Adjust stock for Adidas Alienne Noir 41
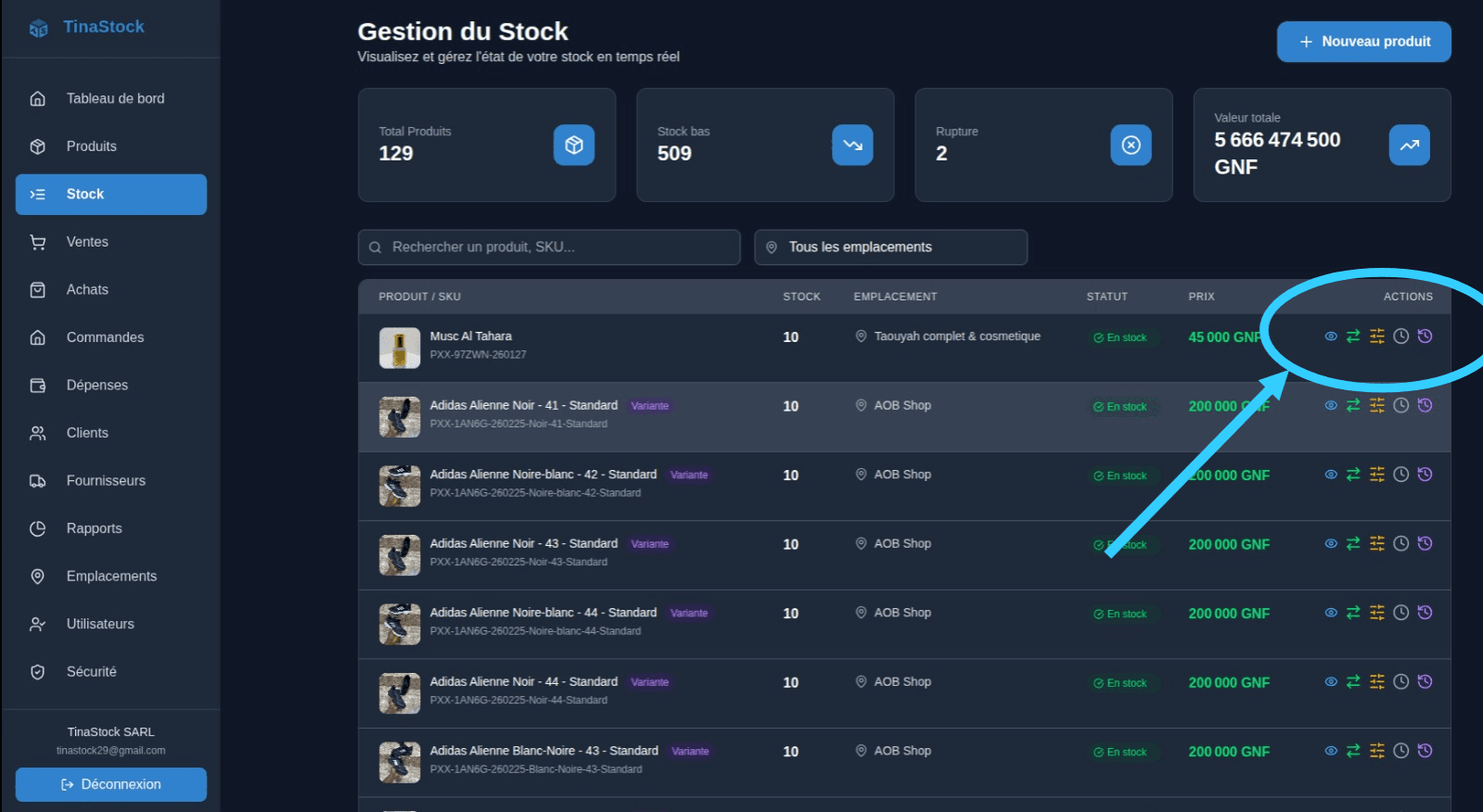This screenshot has width=1483, height=812. point(1377,405)
